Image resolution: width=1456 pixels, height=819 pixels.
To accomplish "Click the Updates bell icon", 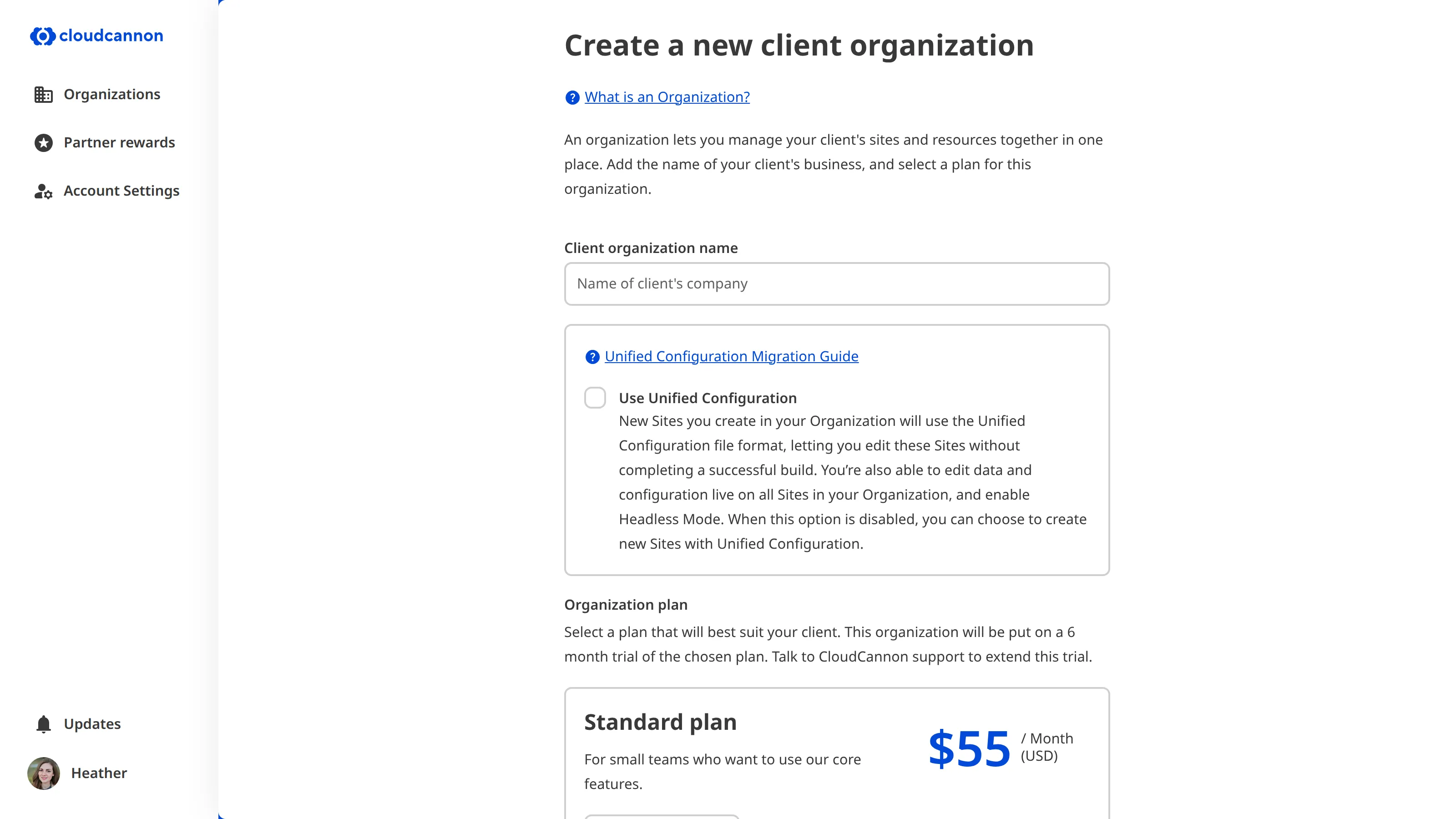I will point(43,723).
